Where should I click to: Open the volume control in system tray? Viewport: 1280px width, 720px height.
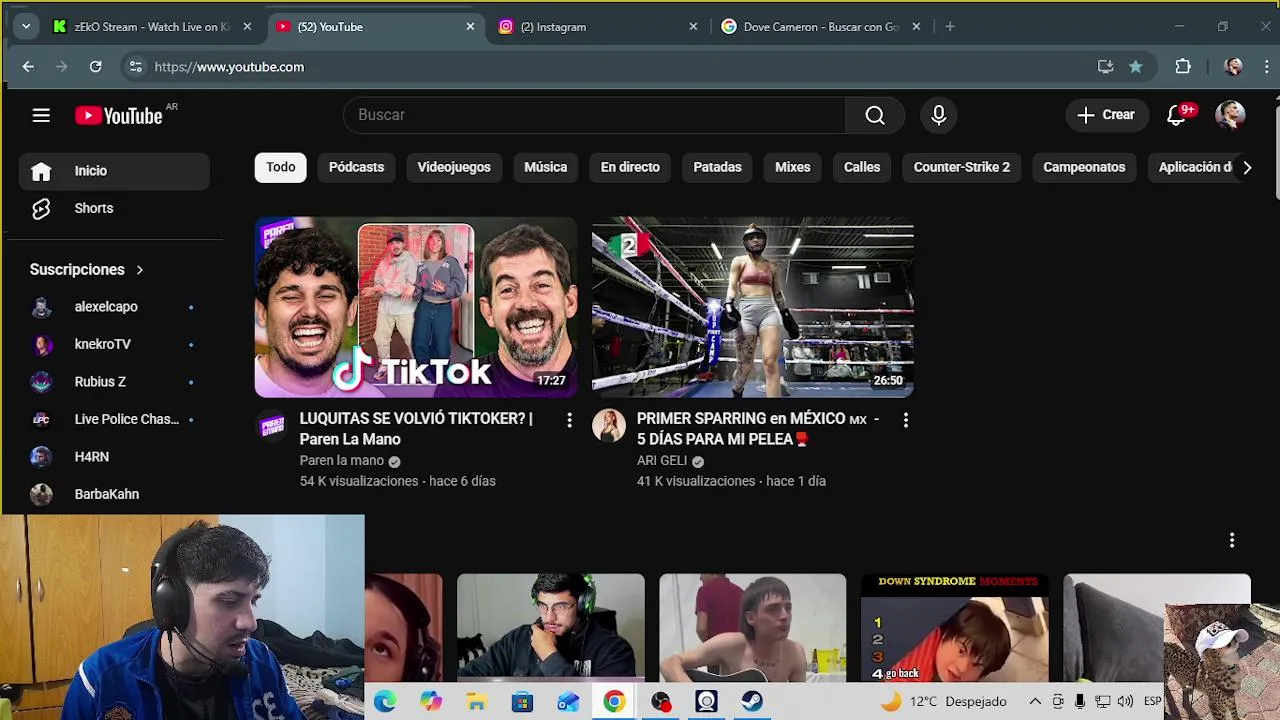click(1125, 702)
